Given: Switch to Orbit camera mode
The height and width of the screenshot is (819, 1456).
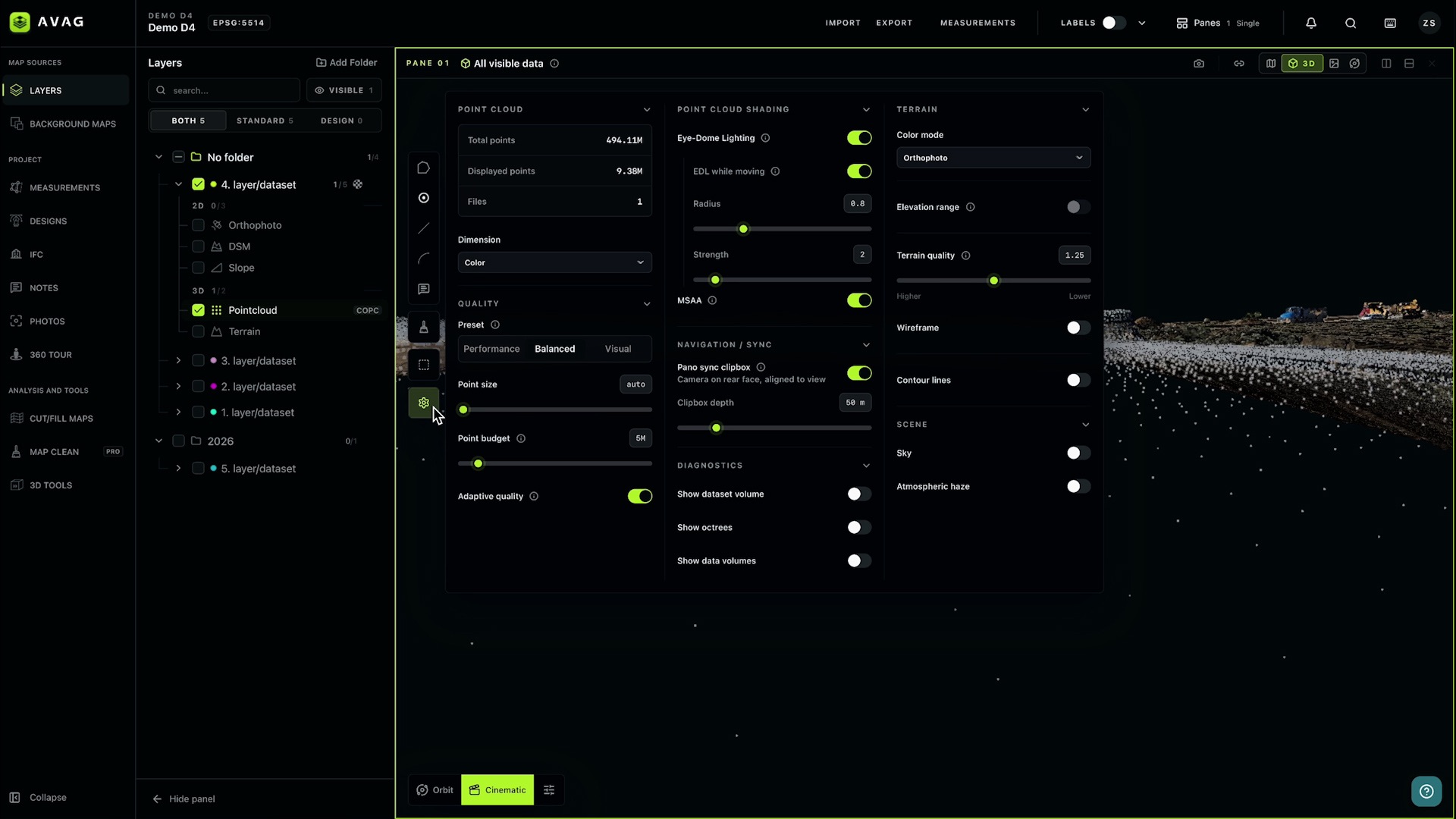Looking at the screenshot, I should point(435,790).
